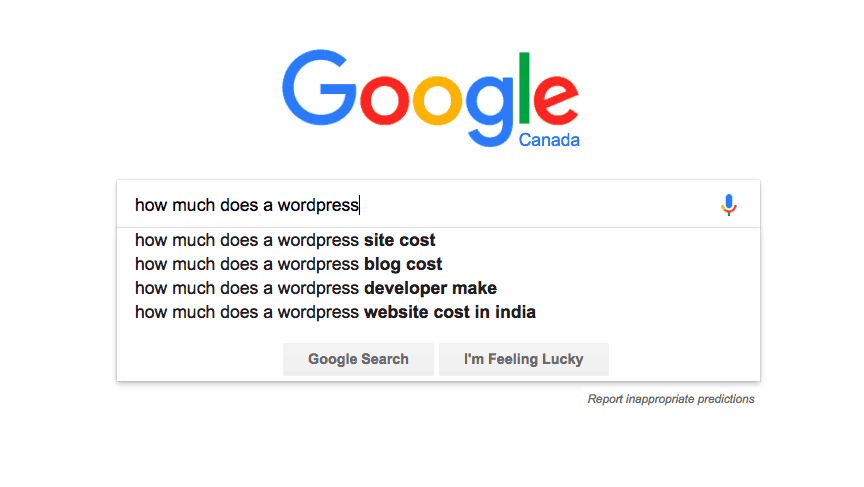Click bold text 'developer make' in suggestions
Screen dimensions: 864x487
[430, 288]
